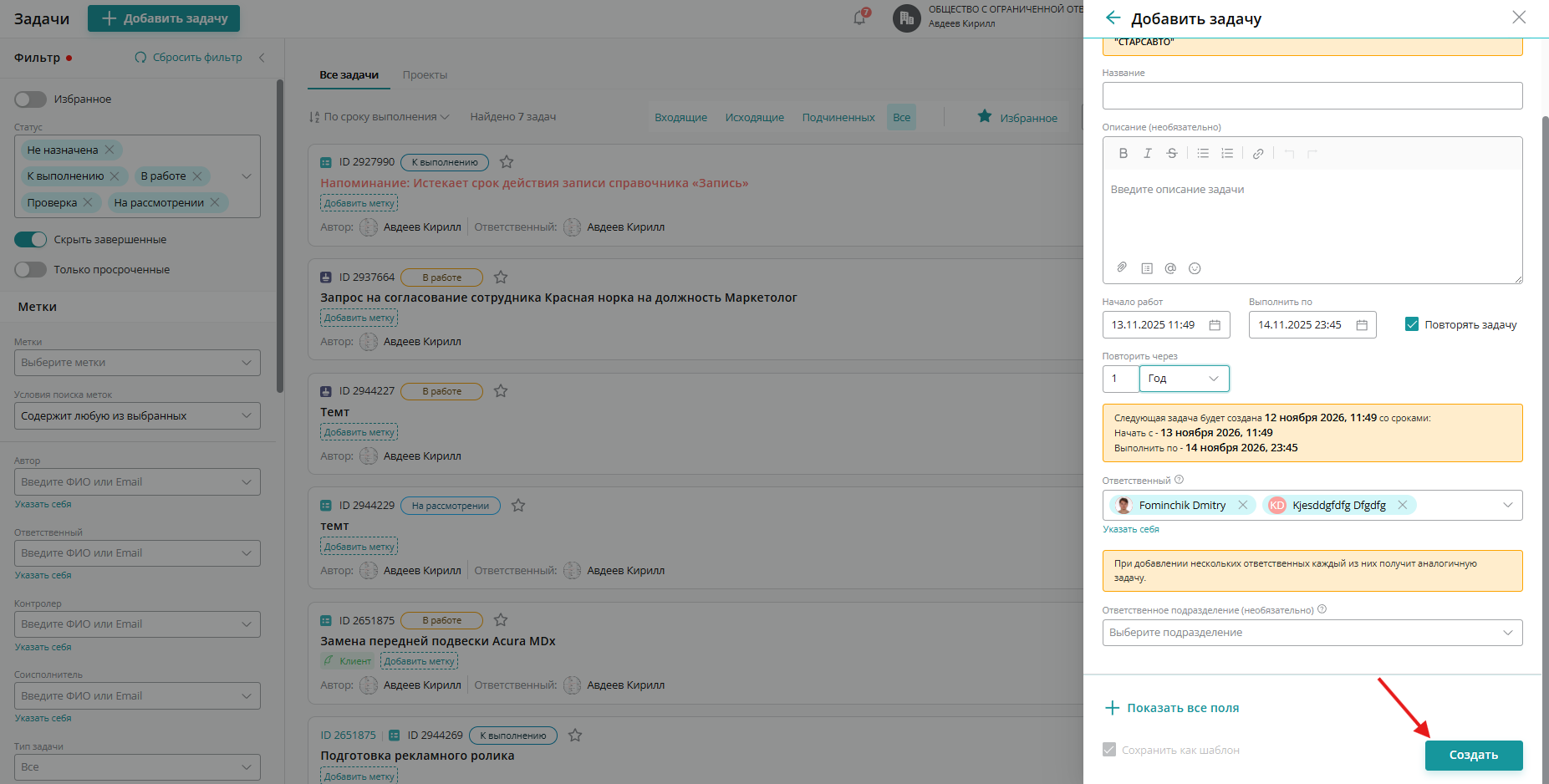Turn off Скрыть завершенные switch

(31, 240)
